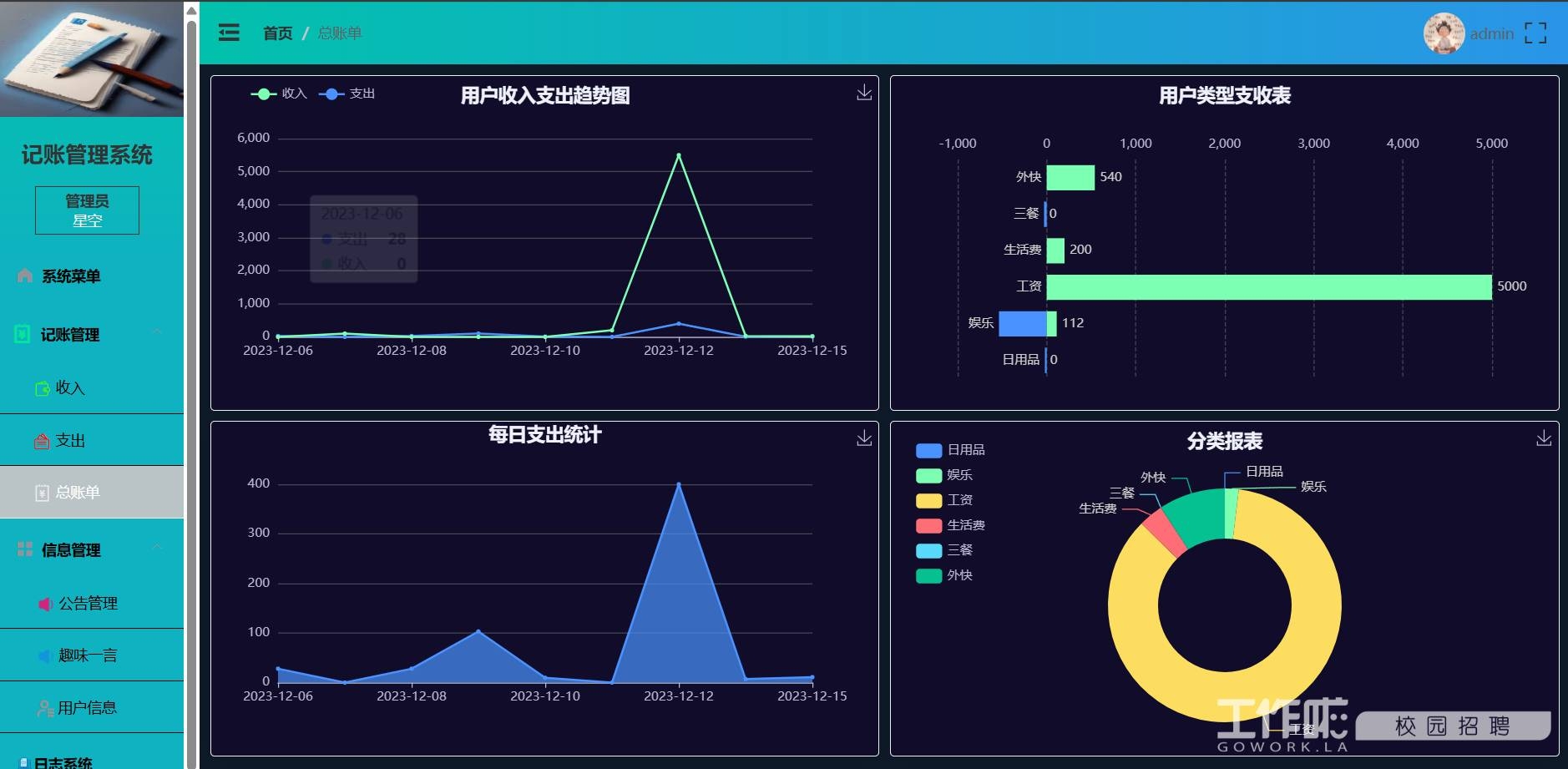The width and height of the screenshot is (1568, 769).
Task: Click the icon next to 支出 menu
Action: tap(42, 441)
